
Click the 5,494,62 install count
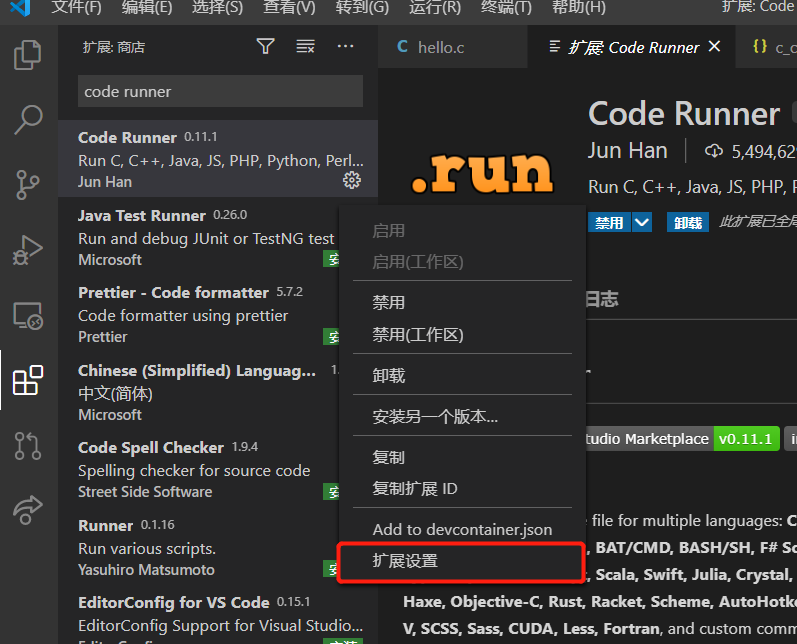pyautogui.click(x=751, y=151)
